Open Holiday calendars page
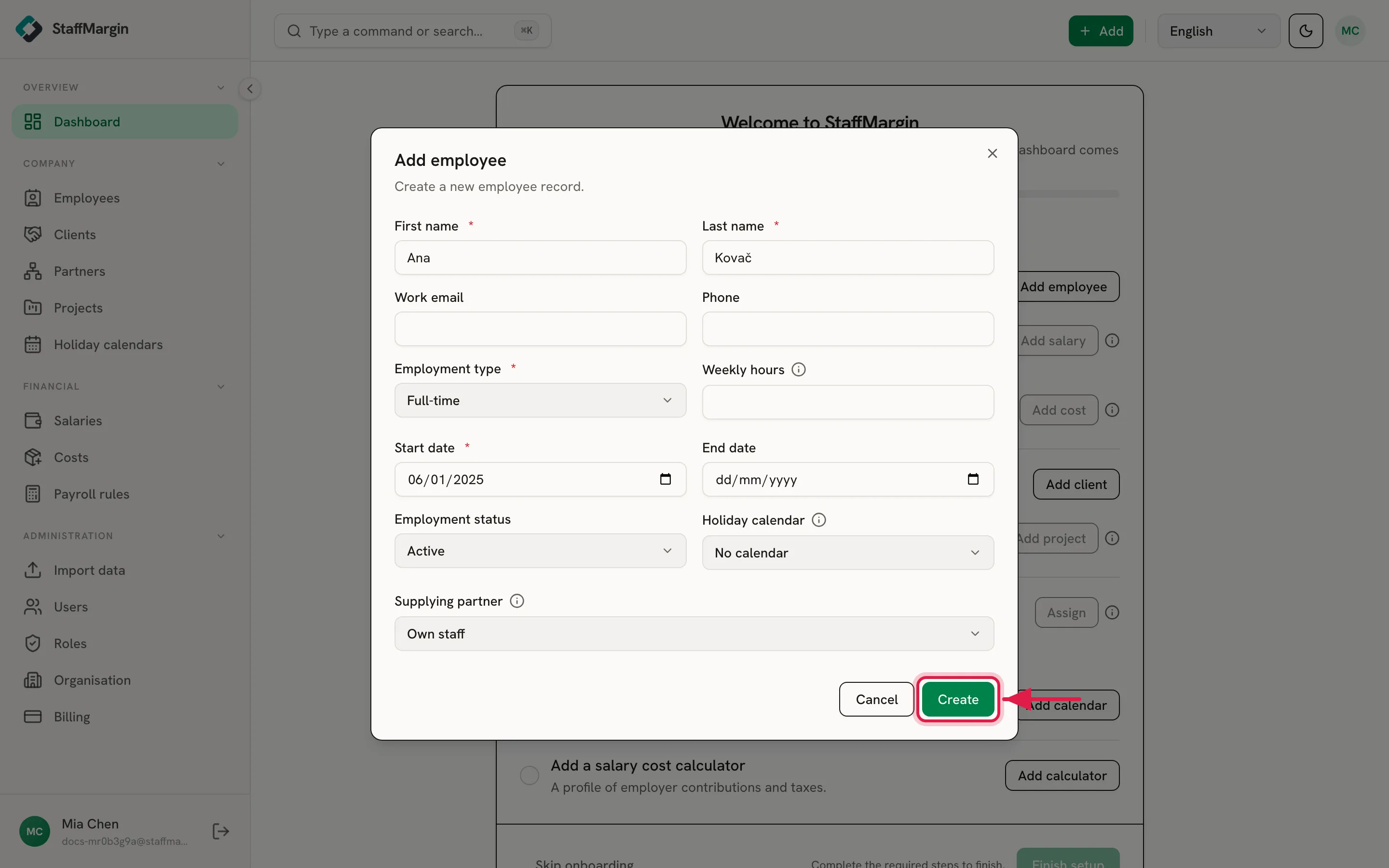1389x868 pixels. pos(124,345)
